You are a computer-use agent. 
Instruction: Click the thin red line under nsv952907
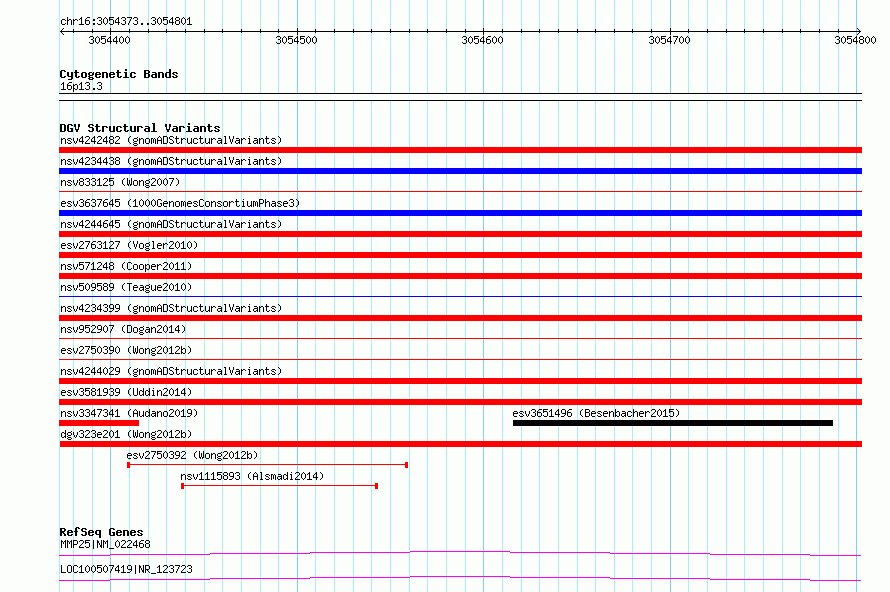(x=460, y=338)
